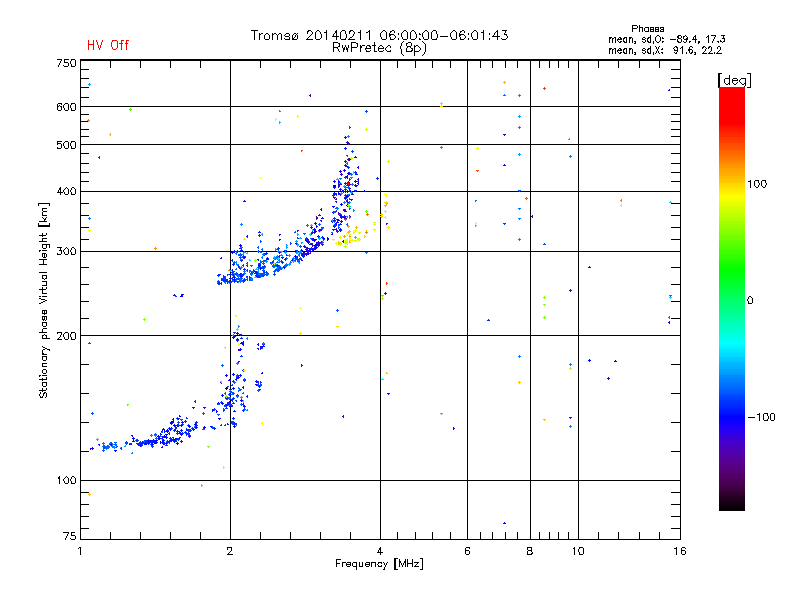Viewport: 800px width, 600px height.
Task: Click the x-axis label 'Frequency [MHz]'
Action: pos(379,564)
